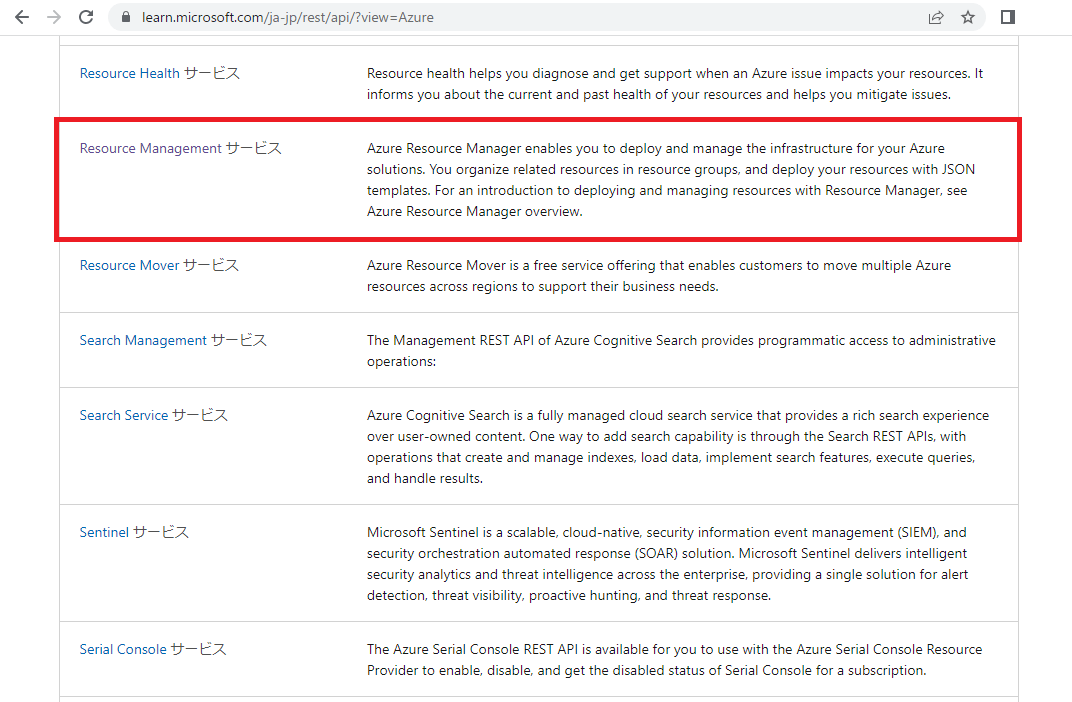Screen dimensions: 1072x702
Task: Reload the current page
Action: (x=86, y=17)
